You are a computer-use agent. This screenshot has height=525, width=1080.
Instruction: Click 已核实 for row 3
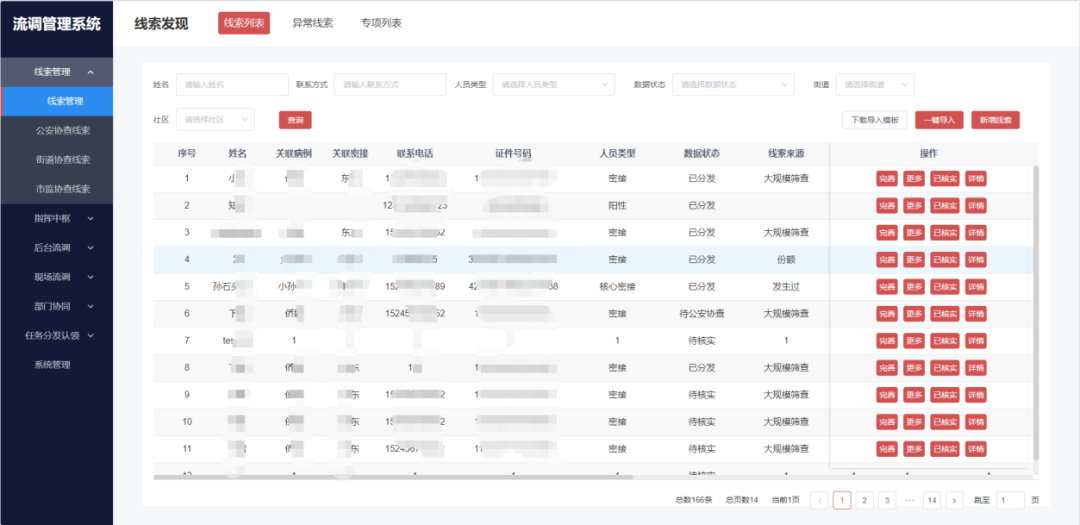(945, 233)
